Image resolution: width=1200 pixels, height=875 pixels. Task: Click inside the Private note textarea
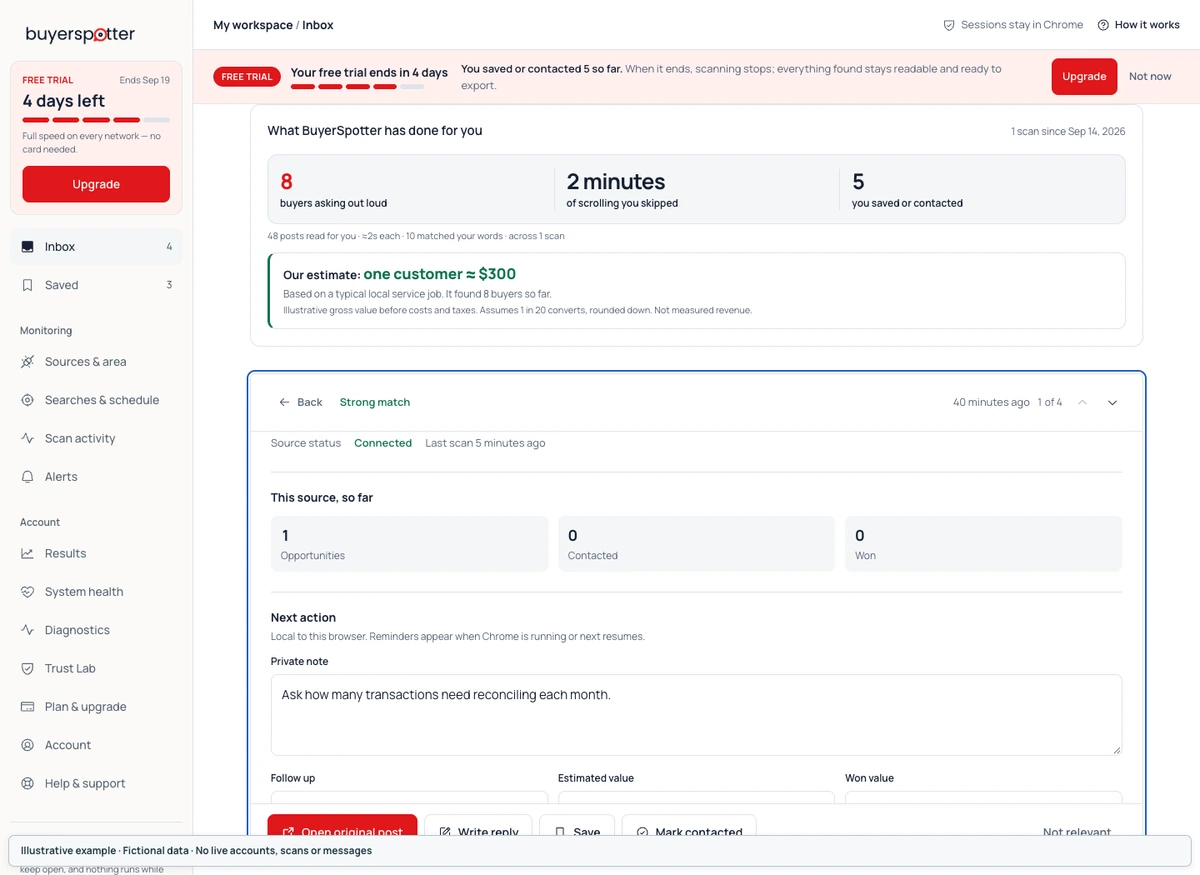coord(696,715)
